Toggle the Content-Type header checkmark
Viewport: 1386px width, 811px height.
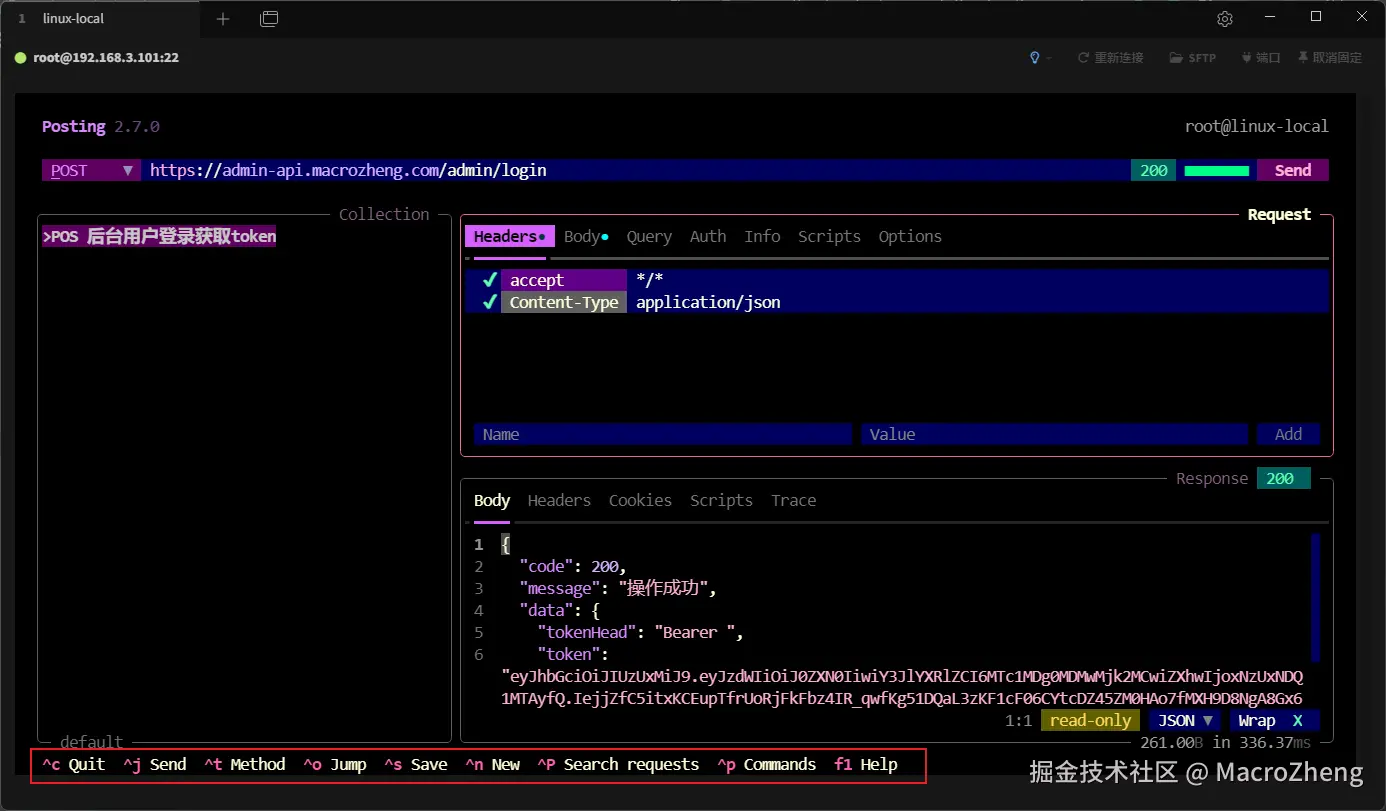pyautogui.click(x=489, y=302)
